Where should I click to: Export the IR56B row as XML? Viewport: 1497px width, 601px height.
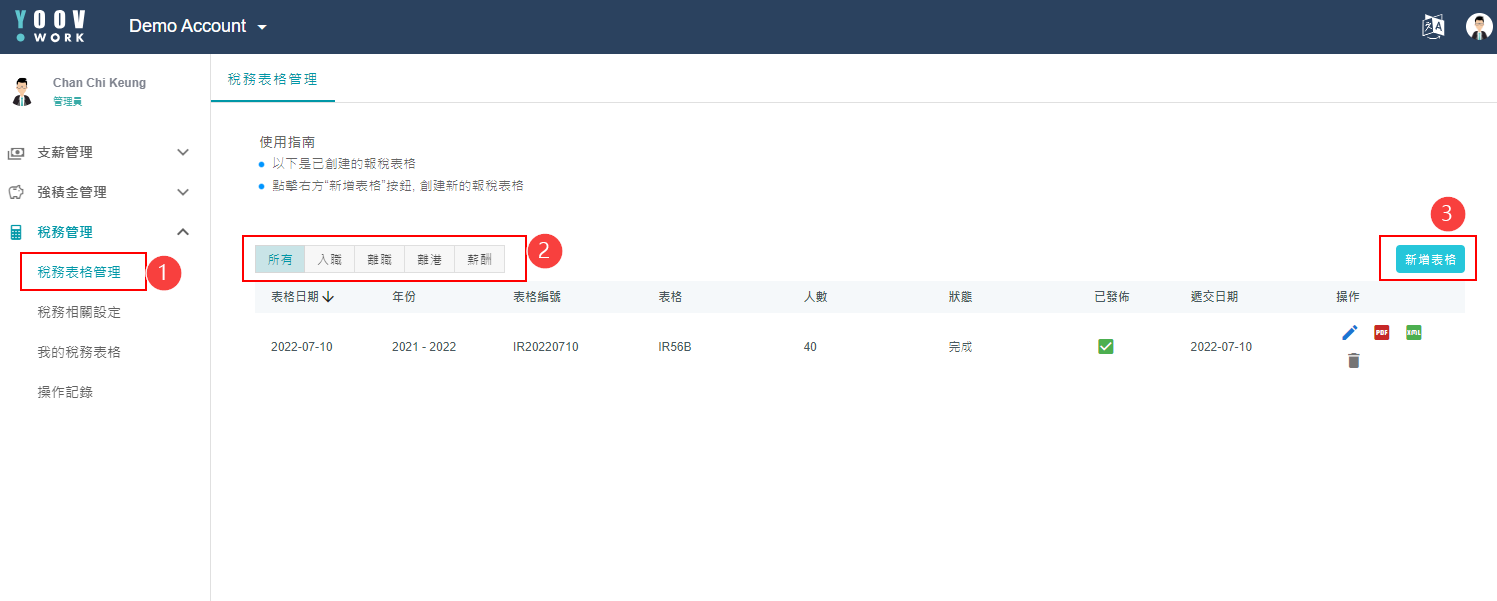pyautogui.click(x=1413, y=332)
